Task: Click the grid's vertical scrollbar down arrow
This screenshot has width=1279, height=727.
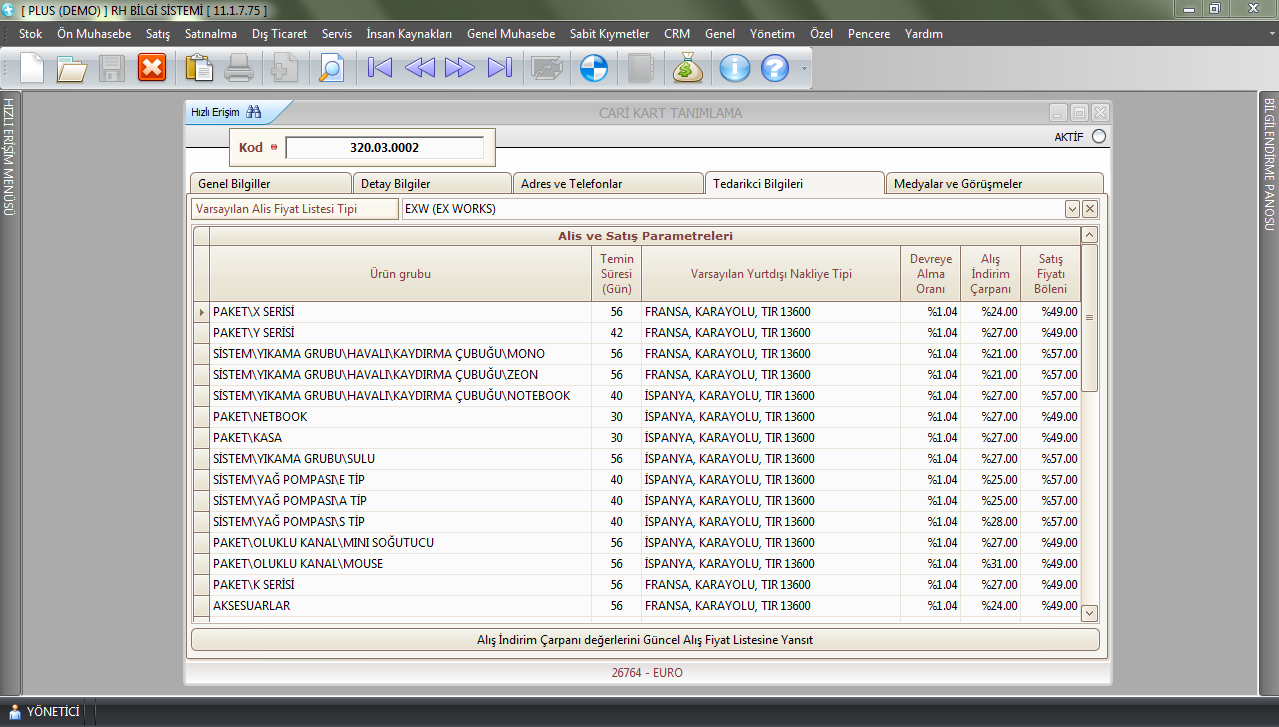Action: click(1089, 613)
